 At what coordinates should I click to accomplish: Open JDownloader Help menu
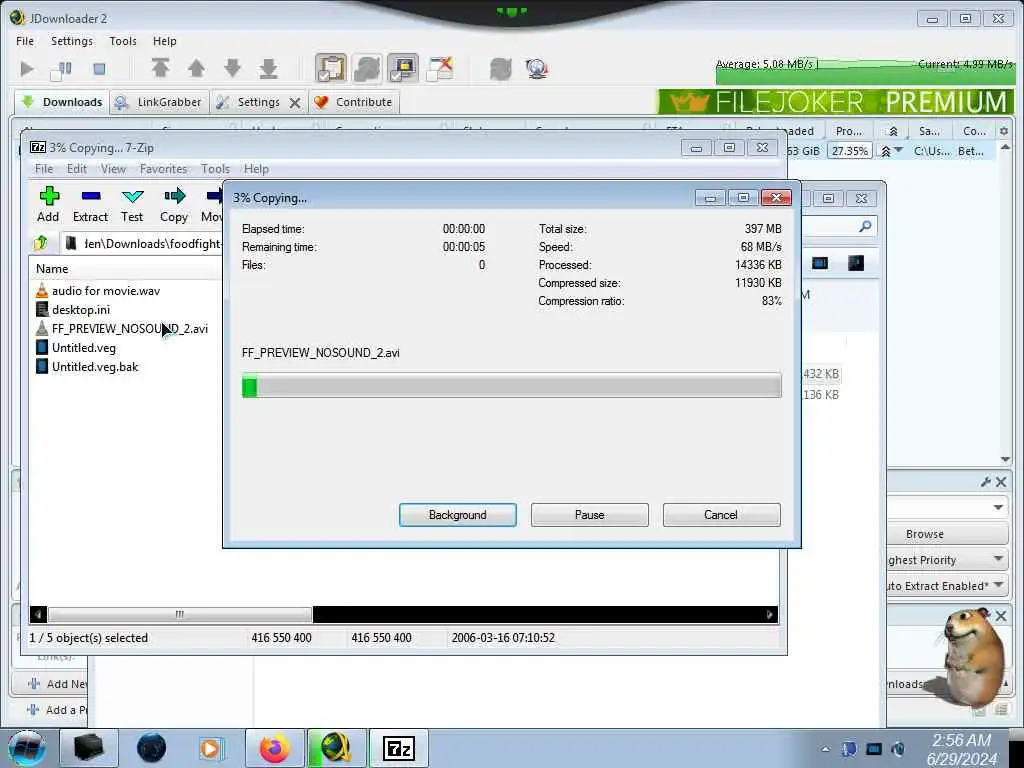coord(165,40)
